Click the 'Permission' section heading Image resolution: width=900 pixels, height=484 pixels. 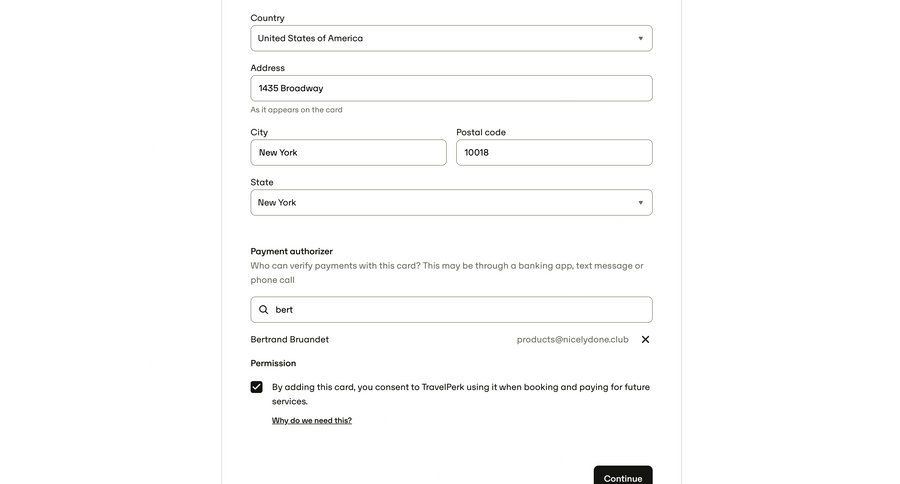[x=273, y=364]
